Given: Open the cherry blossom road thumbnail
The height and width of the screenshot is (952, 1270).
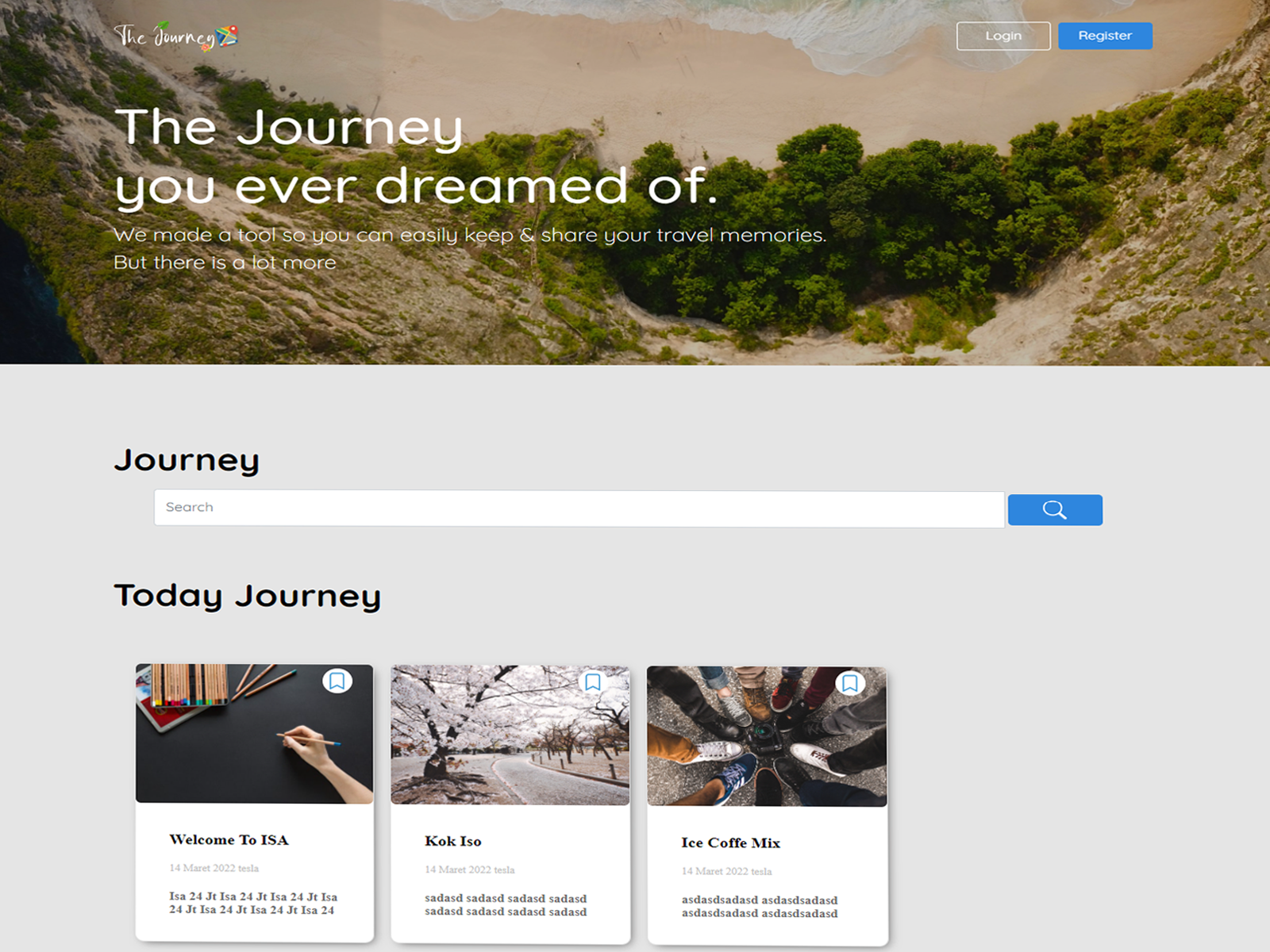Looking at the screenshot, I should [x=510, y=735].
